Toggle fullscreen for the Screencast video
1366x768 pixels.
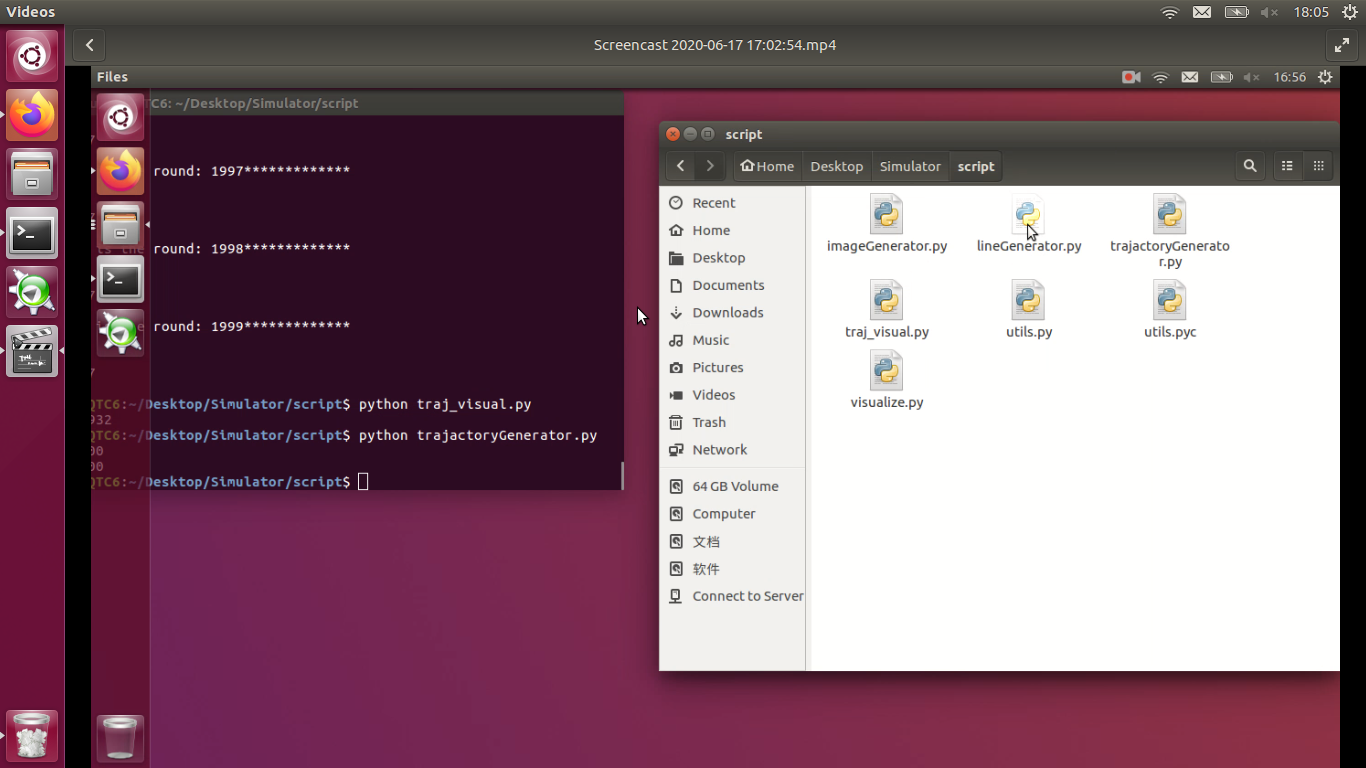click(1341, 45)
